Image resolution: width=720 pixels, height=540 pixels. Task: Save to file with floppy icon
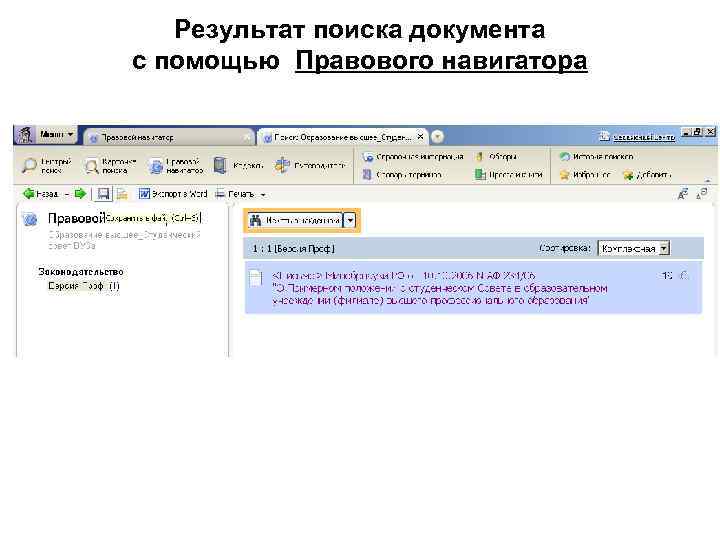click(x=103, y=194)
